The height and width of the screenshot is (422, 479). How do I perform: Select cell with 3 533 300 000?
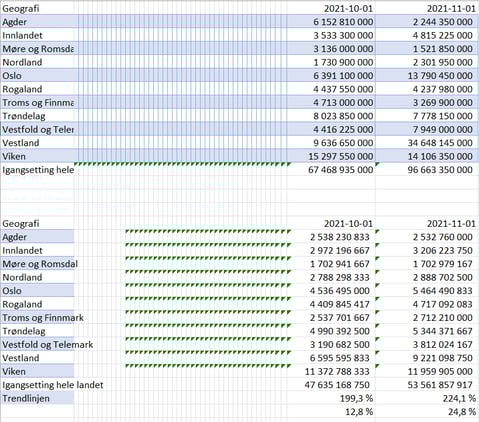[x=343, y=35]
